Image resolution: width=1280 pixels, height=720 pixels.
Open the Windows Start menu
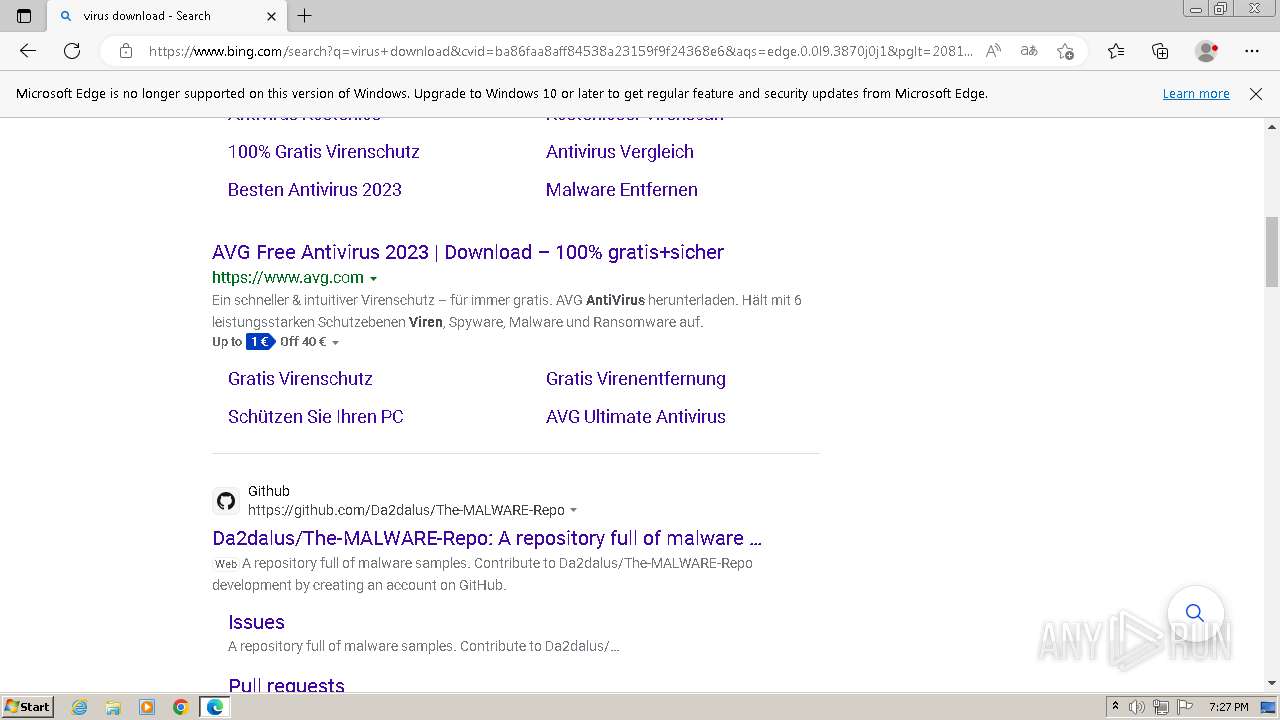27,707
